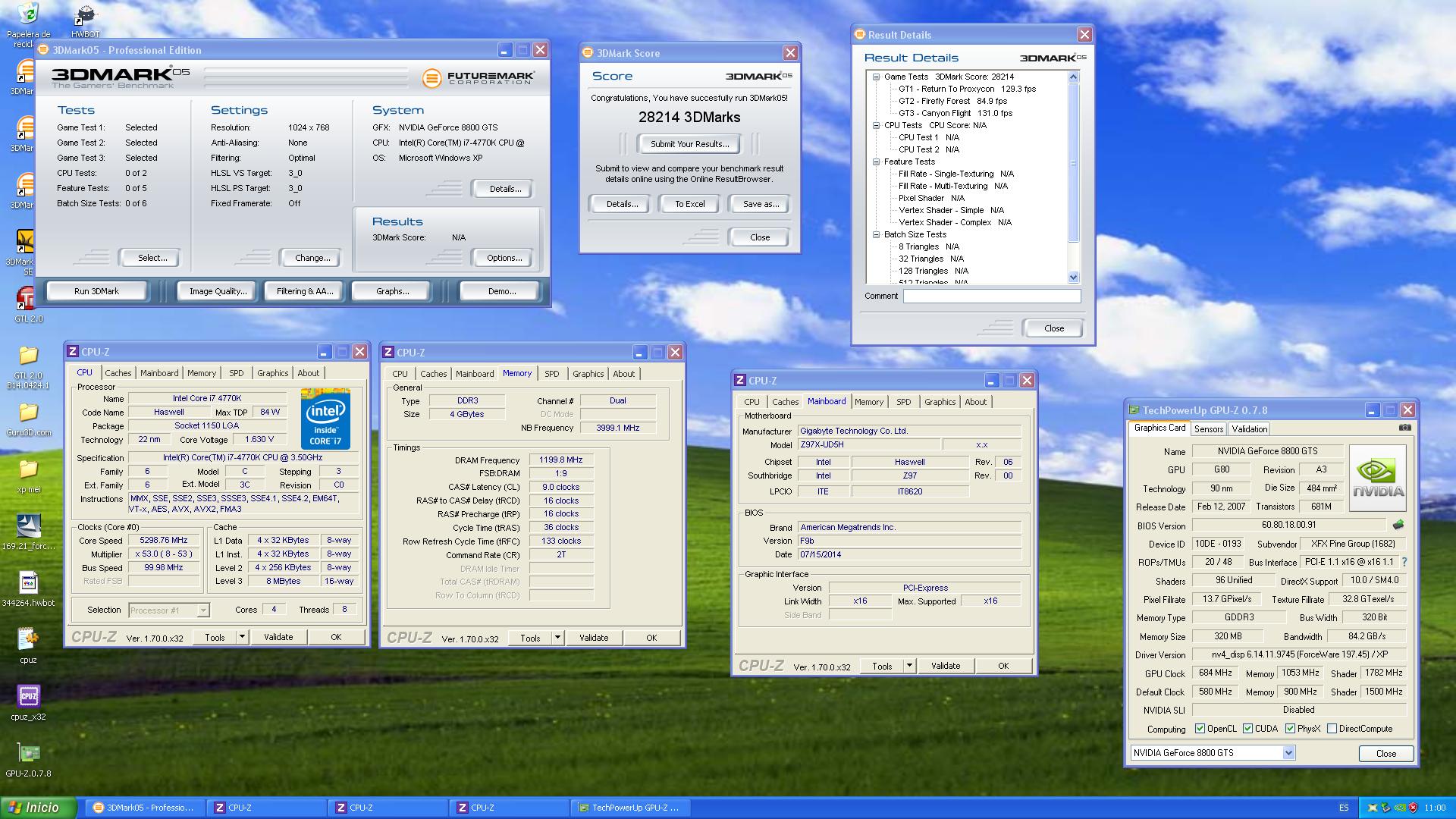This screenshot has height=819, width=1456.
Task: Click Graphs... button in 3DMark05
Action: pos(392,291)
